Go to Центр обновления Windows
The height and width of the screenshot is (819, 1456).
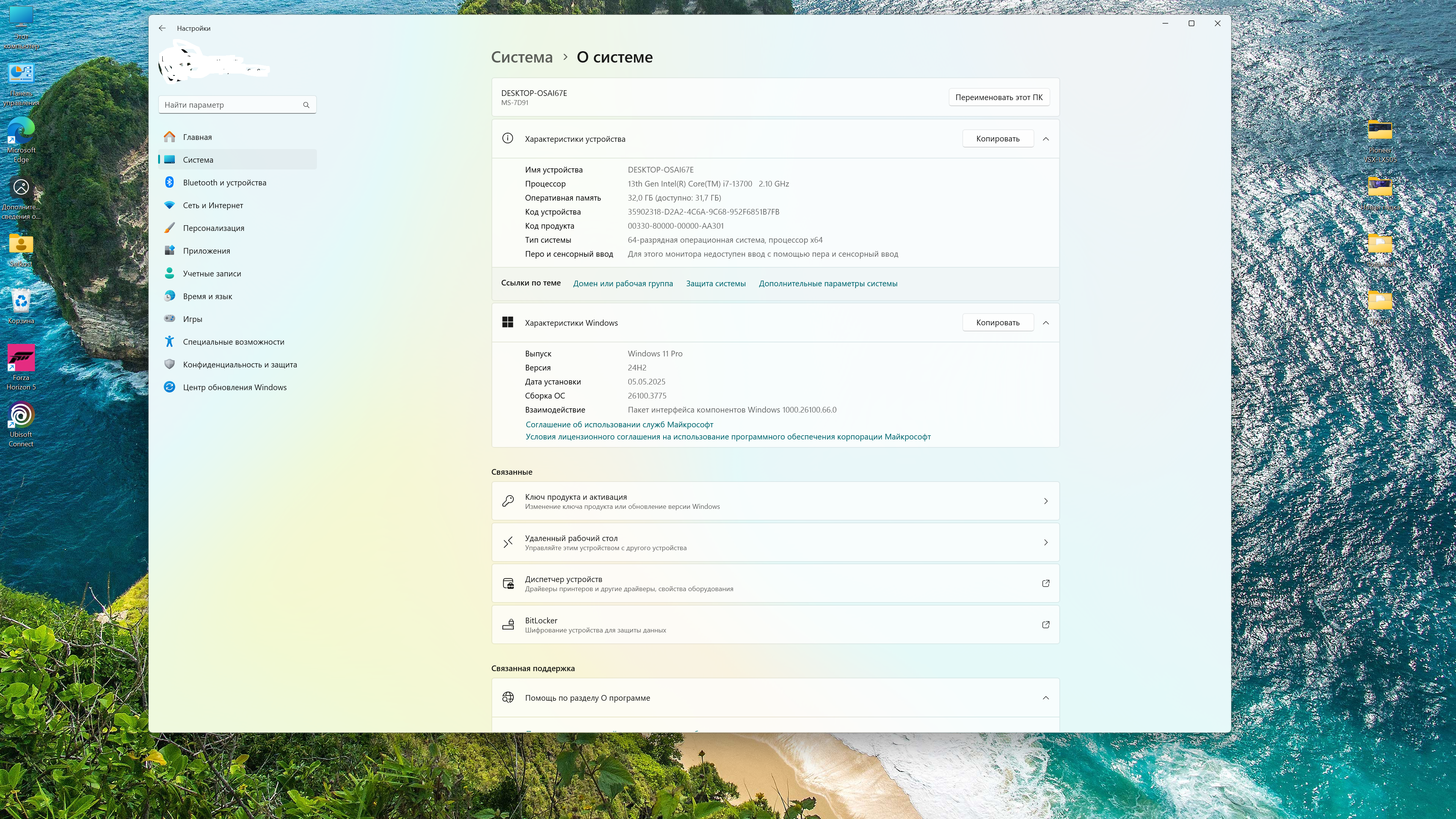click(237, 387)
